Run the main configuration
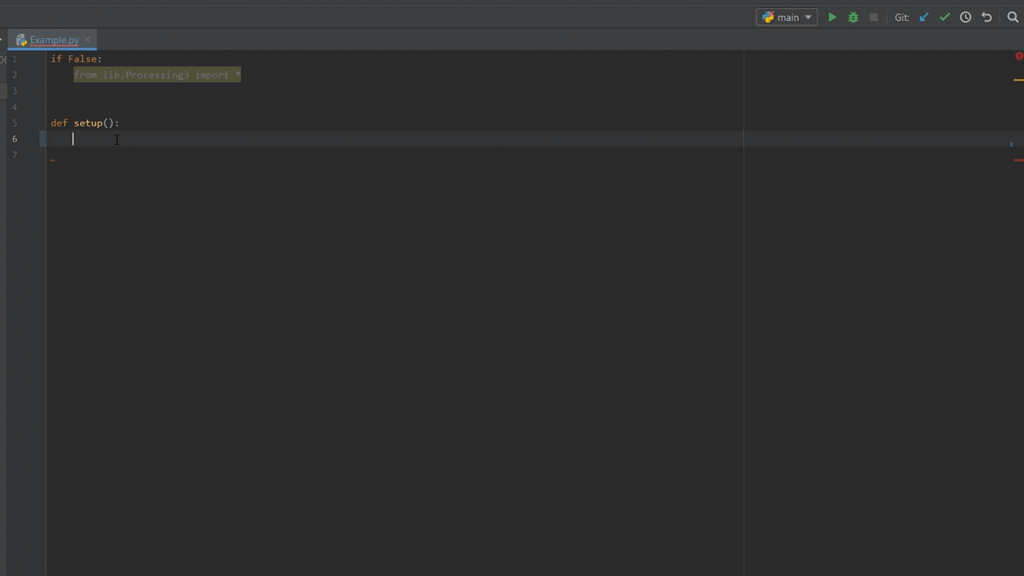Screen dimensions: 1024x576 pyautogui.click(x=832, y=17)
